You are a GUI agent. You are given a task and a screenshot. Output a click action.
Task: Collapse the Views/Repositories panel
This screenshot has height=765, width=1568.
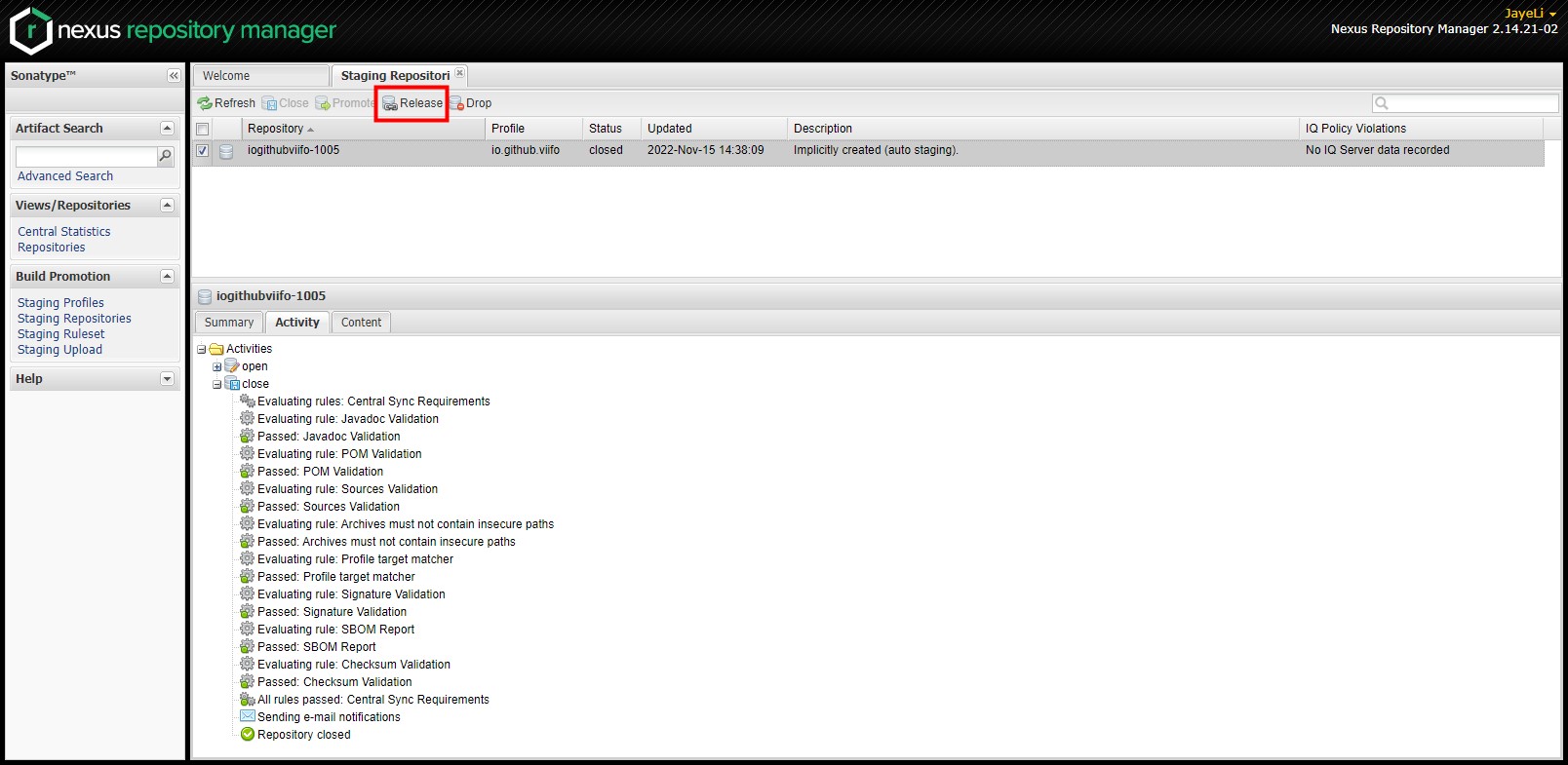click(x=167, y=206)
